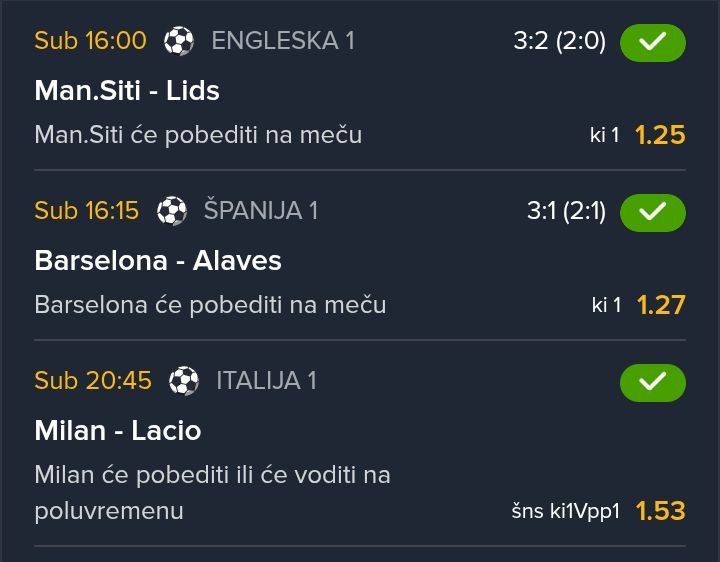720x562 pixels.
Task: Click the Sub 16:00 kickoff time
Action: (90, 41)
